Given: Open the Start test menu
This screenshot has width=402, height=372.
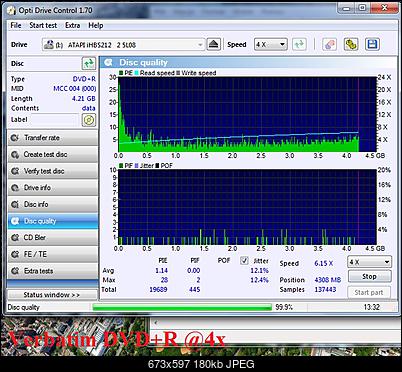Looking at the screenshot, I should [43, 25].
